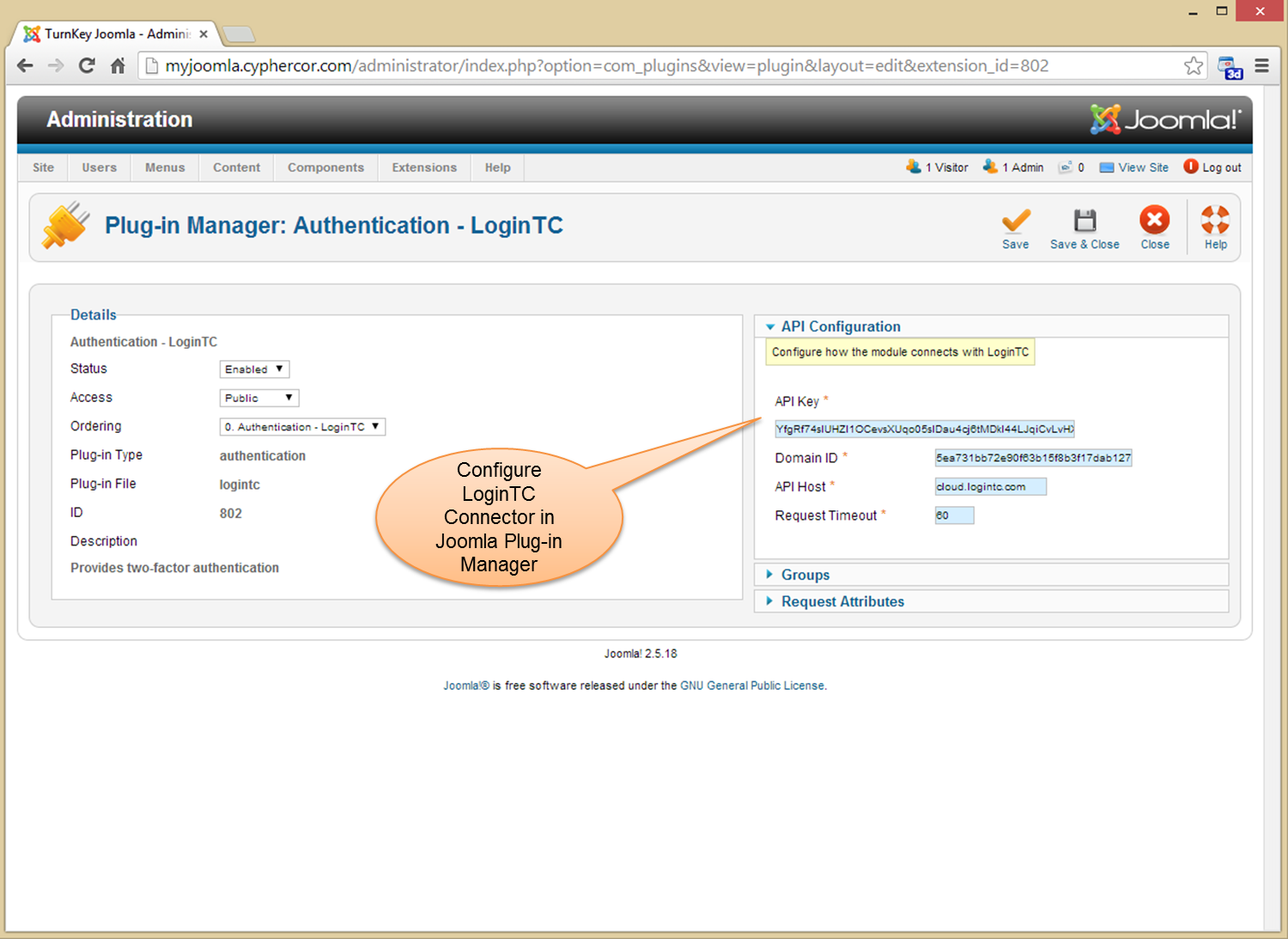Maximize the browser window

pyautogui.click(x=1222, y=11)
